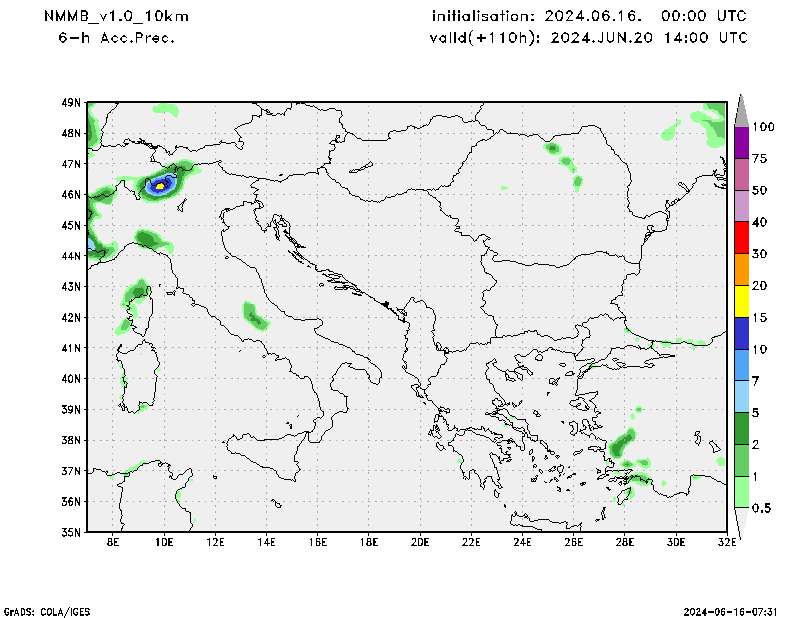Click the purple 75-100 legend color band
This screenshot has width=800, height=618.
click(x=742, y=142)
